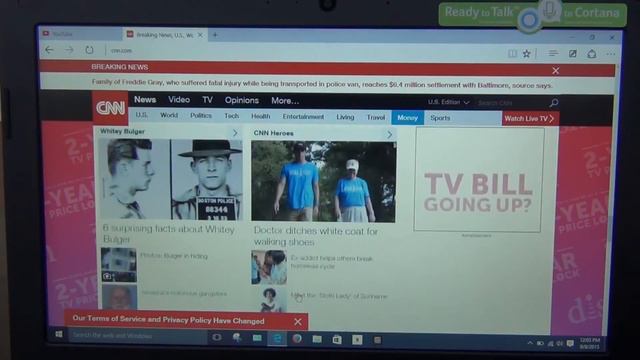Open the Edge Hub lines icon
This screenshot has height=360, width=640.
(x=553, y=53)
